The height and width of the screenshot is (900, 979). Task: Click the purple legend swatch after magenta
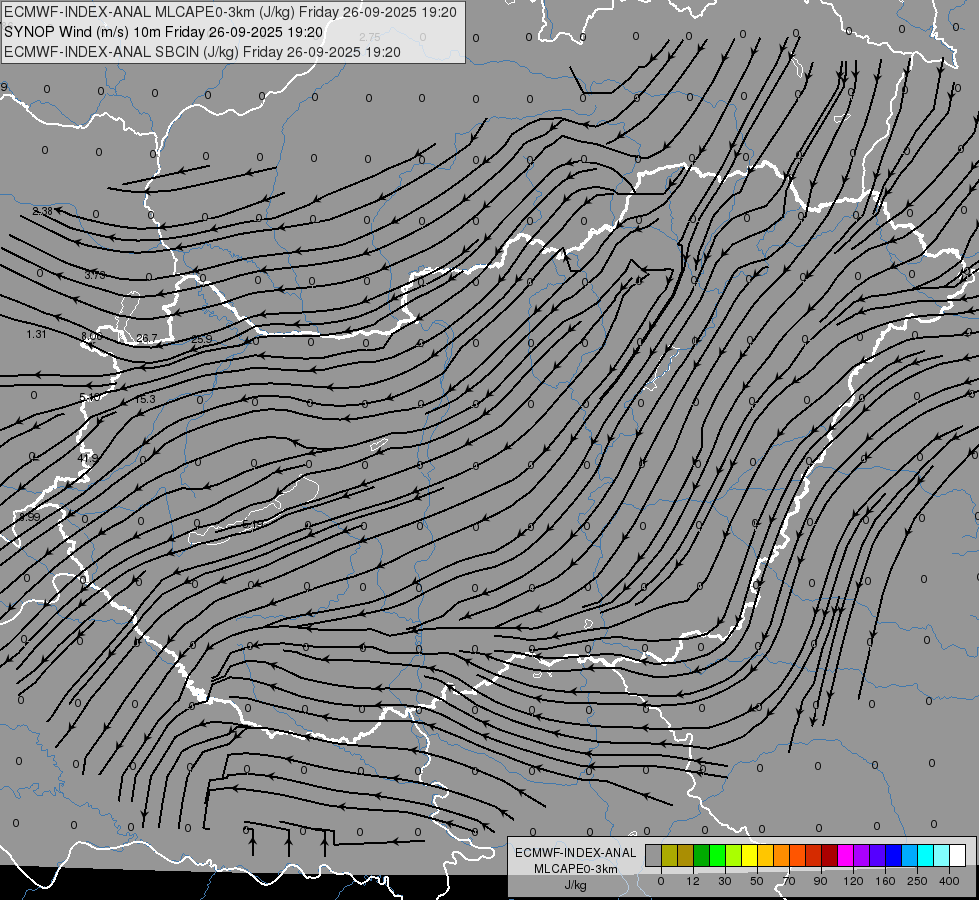pyautogui.click(x=861, y=855)
